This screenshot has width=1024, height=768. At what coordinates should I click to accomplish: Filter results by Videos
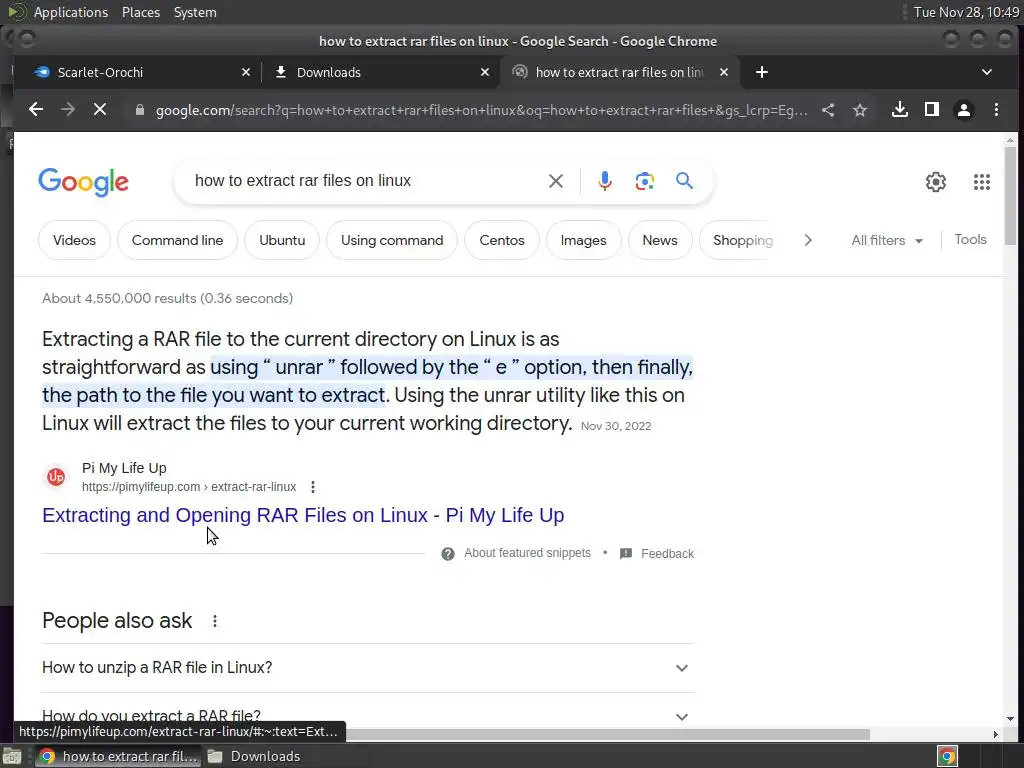[74, 240]
